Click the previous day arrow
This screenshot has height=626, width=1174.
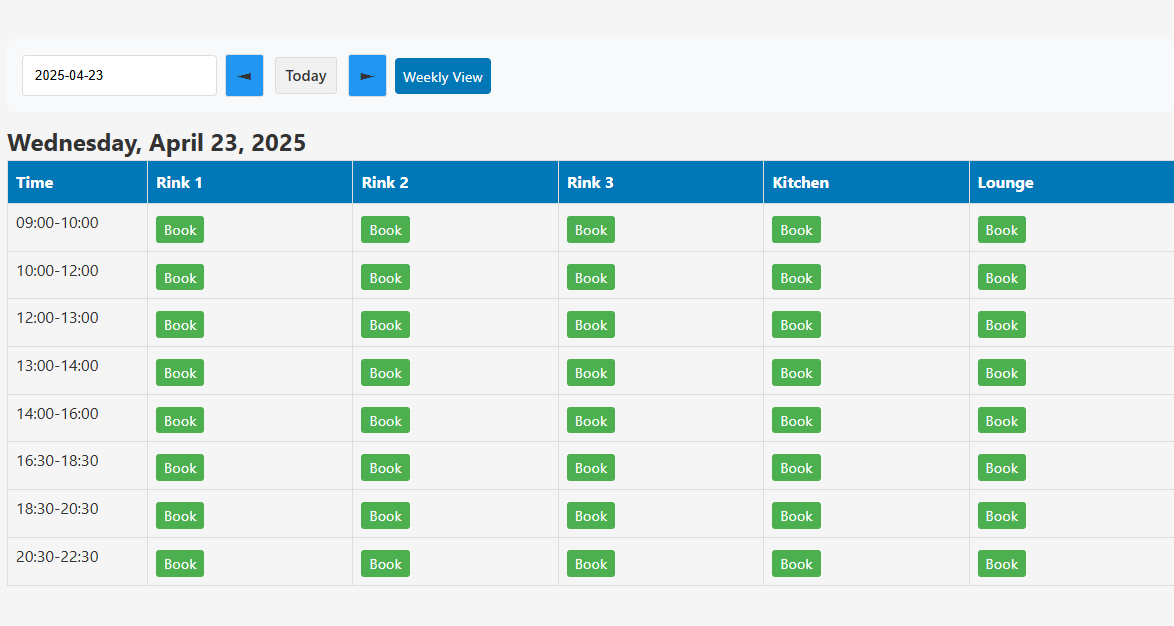pos(244,75)
